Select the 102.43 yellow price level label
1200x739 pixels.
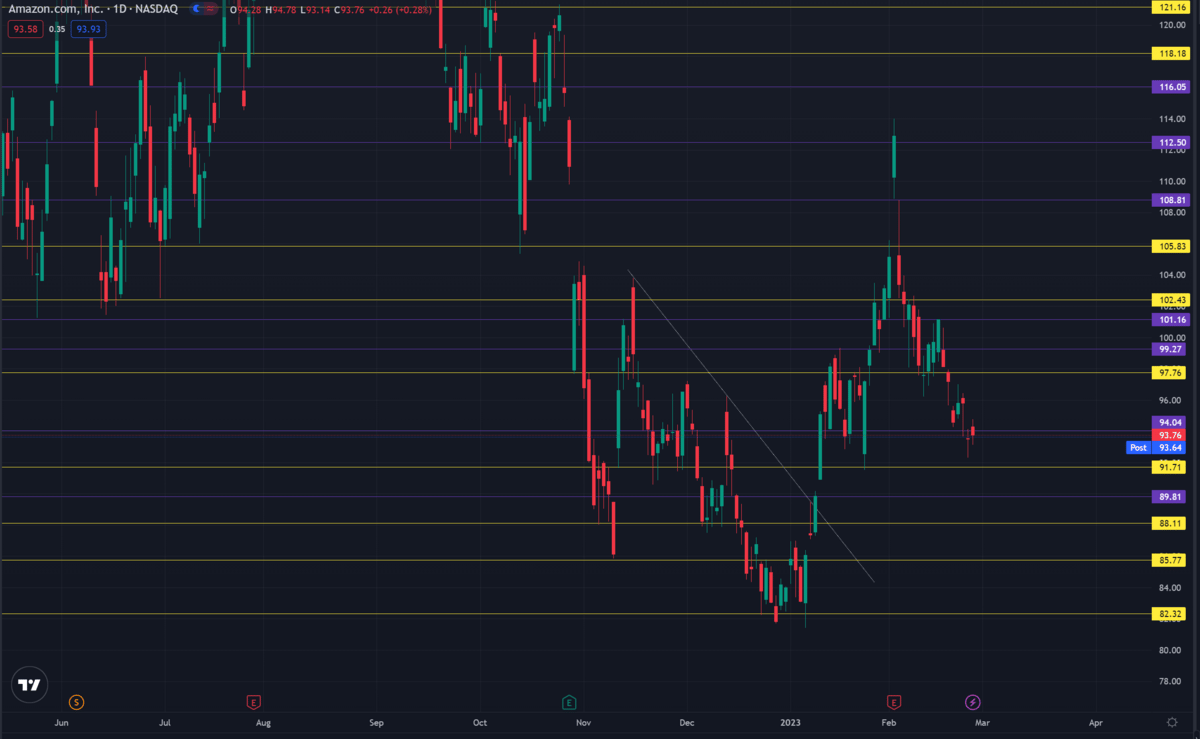pyautogui.click(x=1171, y=300)
